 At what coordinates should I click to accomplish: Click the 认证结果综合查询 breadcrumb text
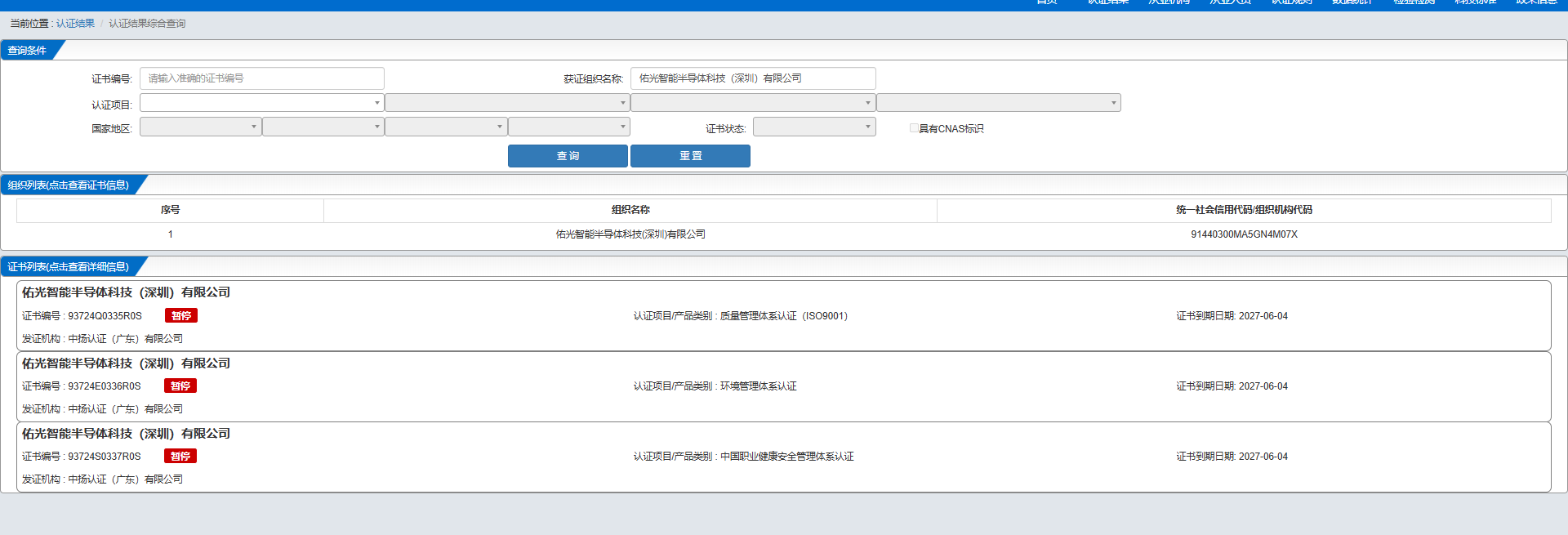tap(147, 24)
